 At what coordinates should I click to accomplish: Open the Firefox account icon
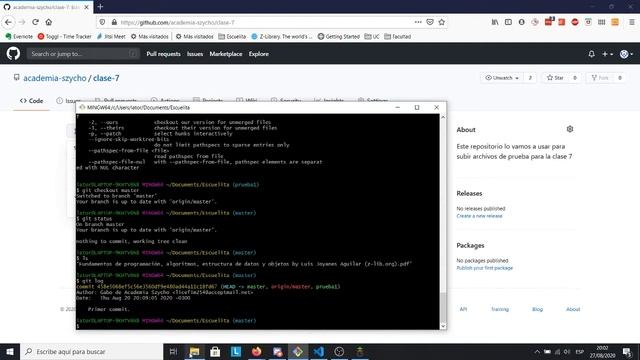coord(522,22)
